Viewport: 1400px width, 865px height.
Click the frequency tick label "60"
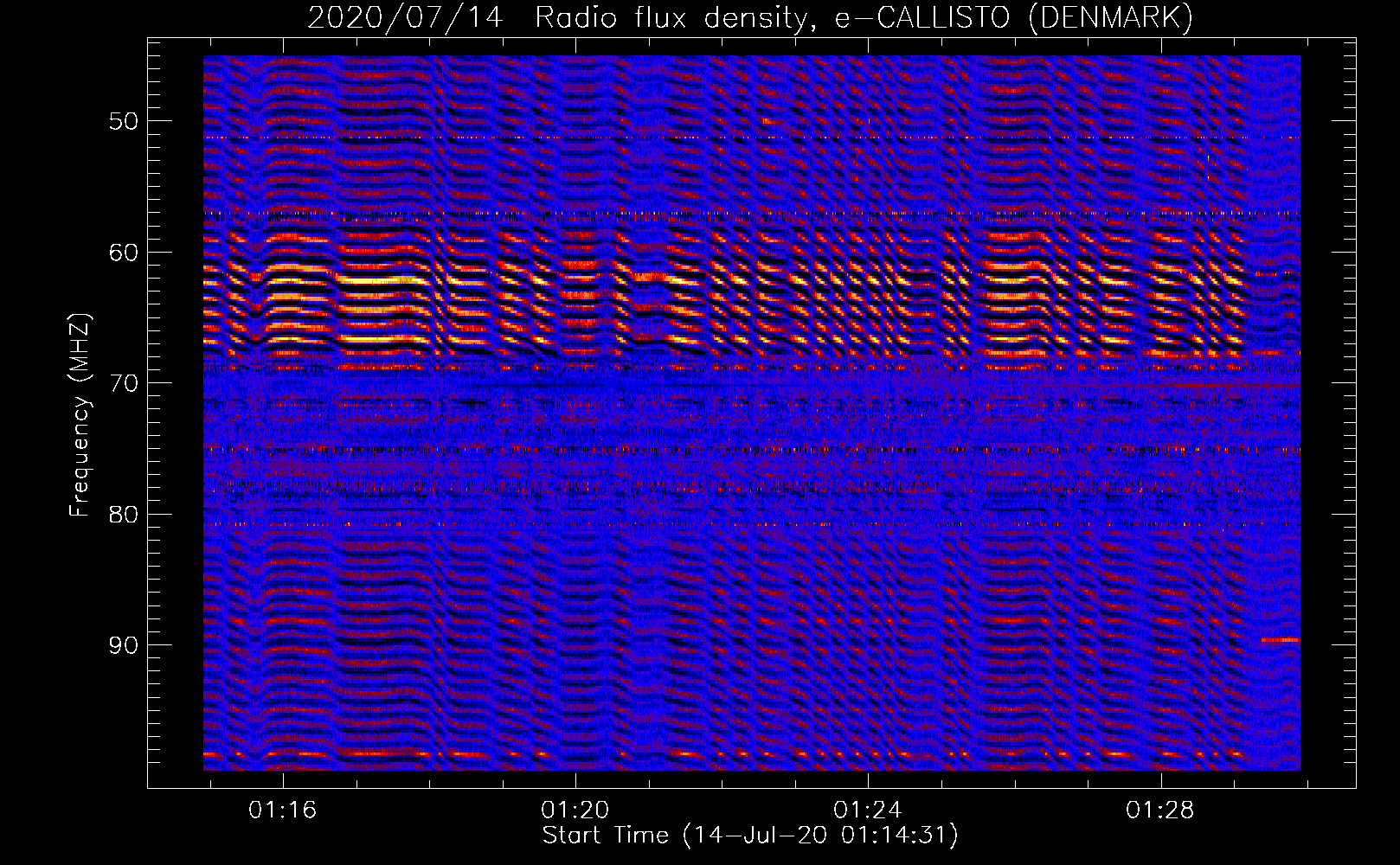[124, 253]
